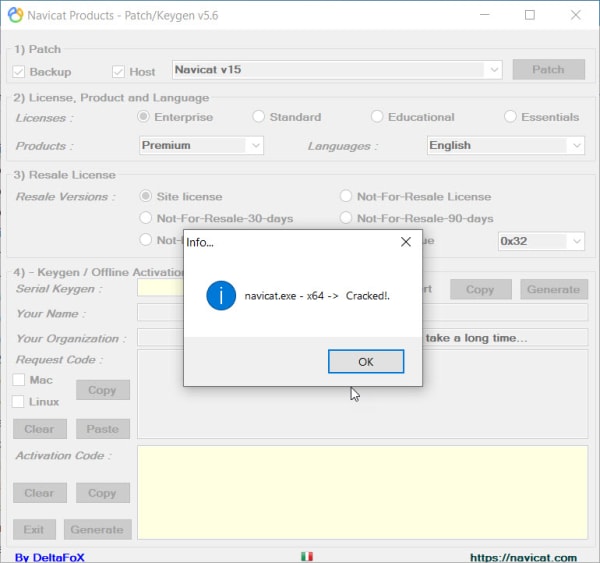The image size is (600, 563).
Task: Click the Navicat app icon in title bar
Action: 15,15
